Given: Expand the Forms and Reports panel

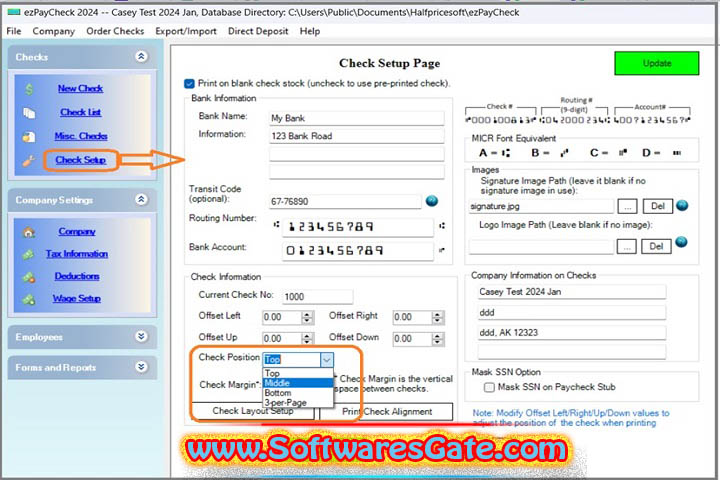Looking at the screenshot, I should [141, 367].
